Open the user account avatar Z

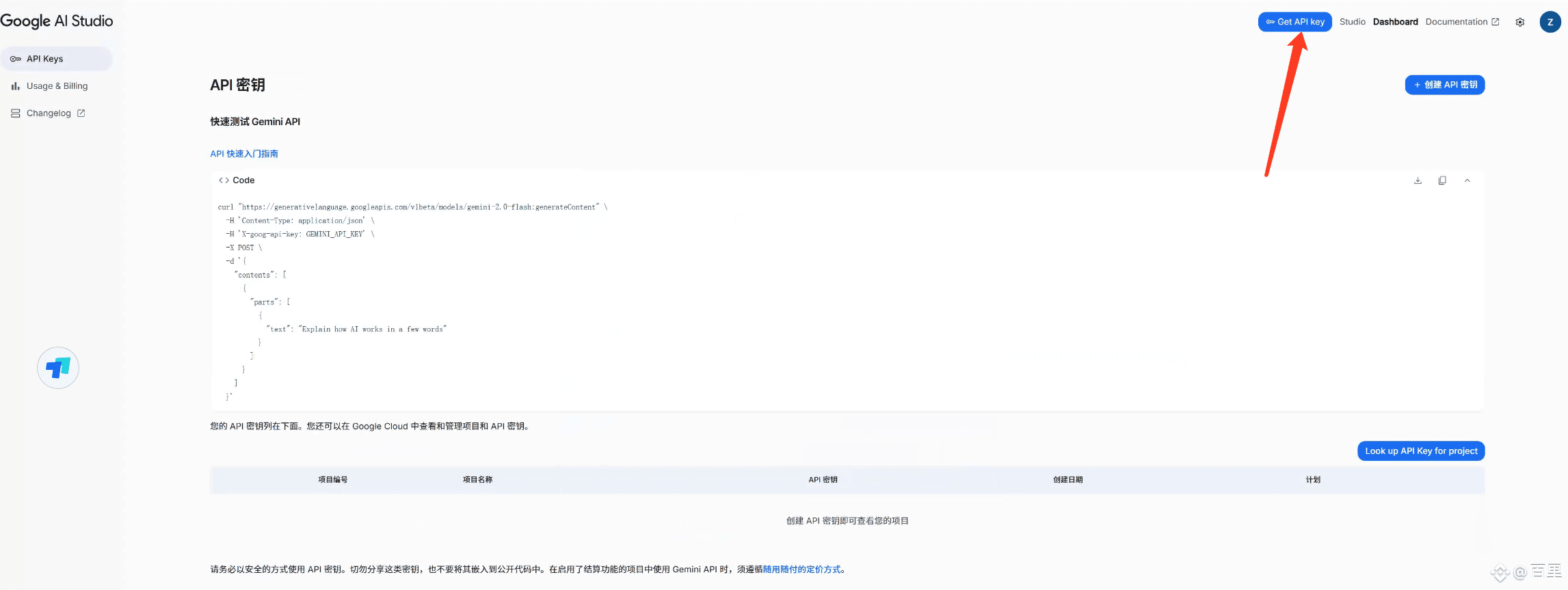[x=1550, y=22]
